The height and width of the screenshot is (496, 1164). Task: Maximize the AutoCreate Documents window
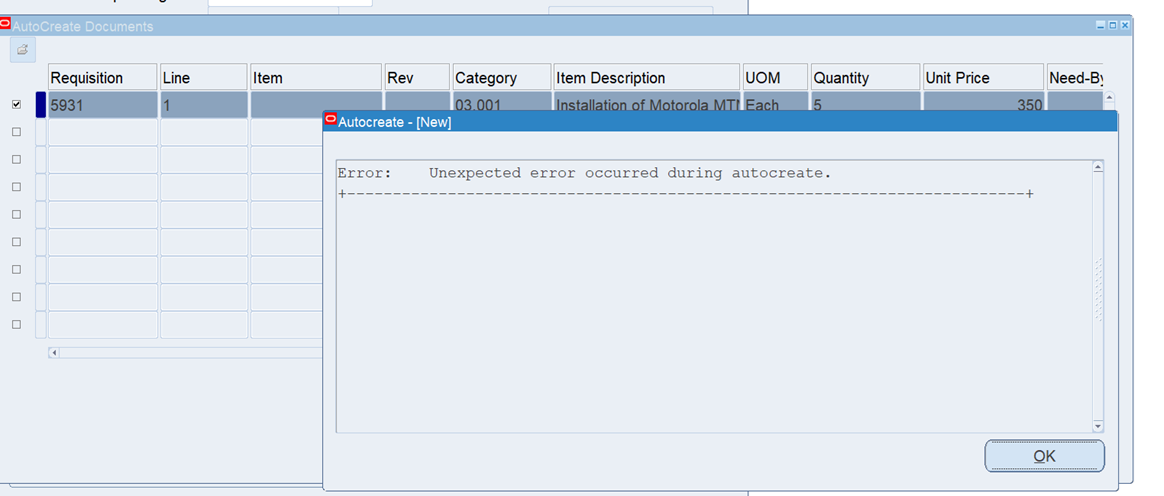tap(1113, 25)
